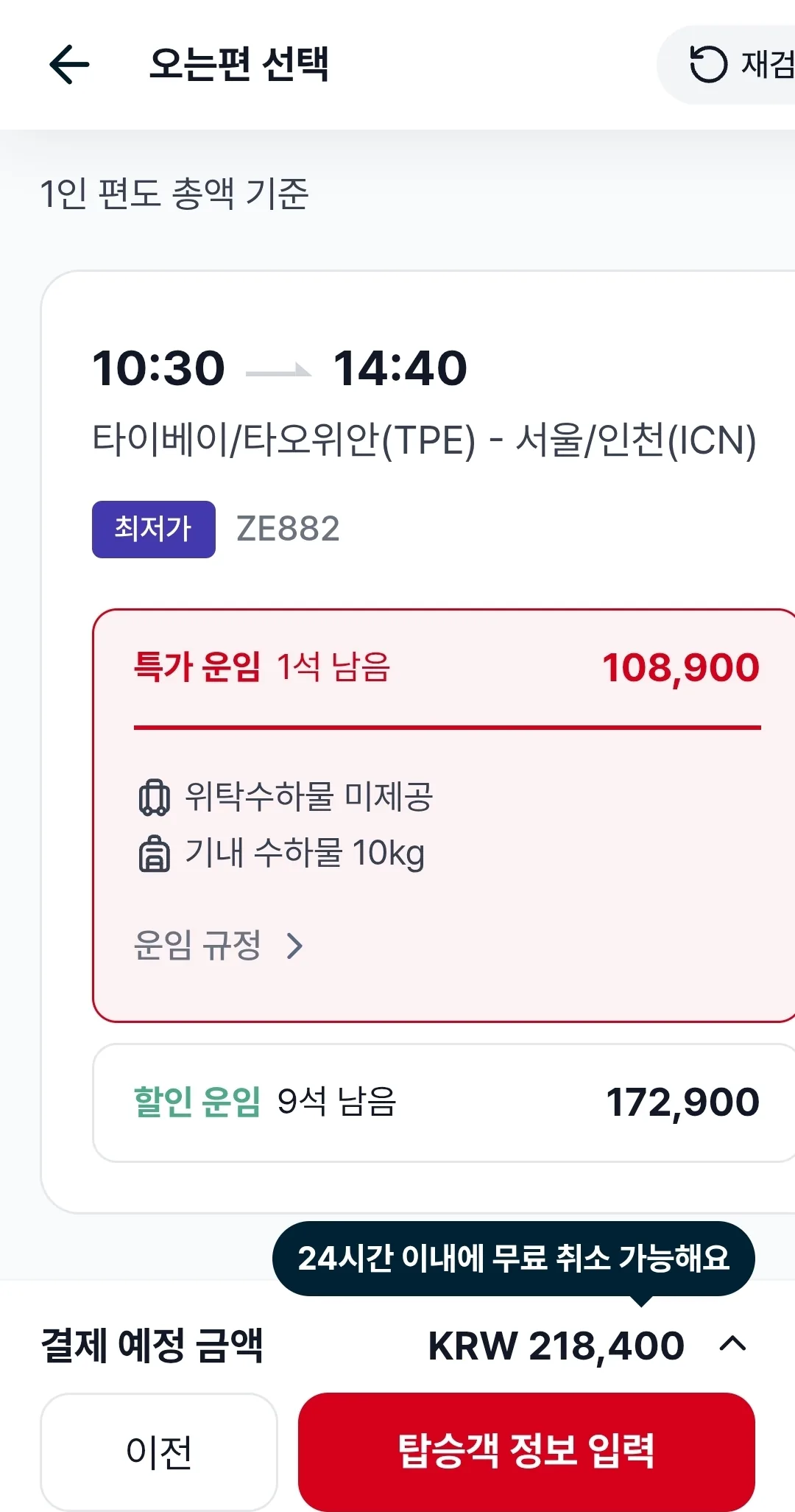This screenshot has width=795, height=1512.
Task: Tap the back arrow icon
Action: [69, 64]
